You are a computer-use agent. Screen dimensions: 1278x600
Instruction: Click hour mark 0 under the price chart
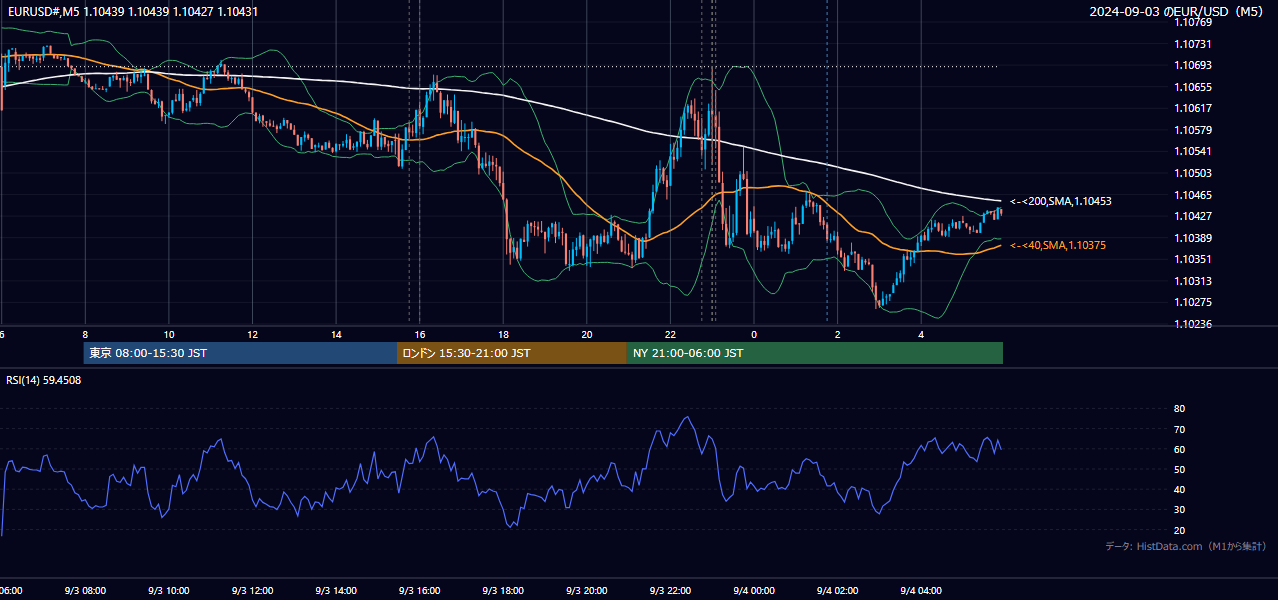tap(754, 335)
